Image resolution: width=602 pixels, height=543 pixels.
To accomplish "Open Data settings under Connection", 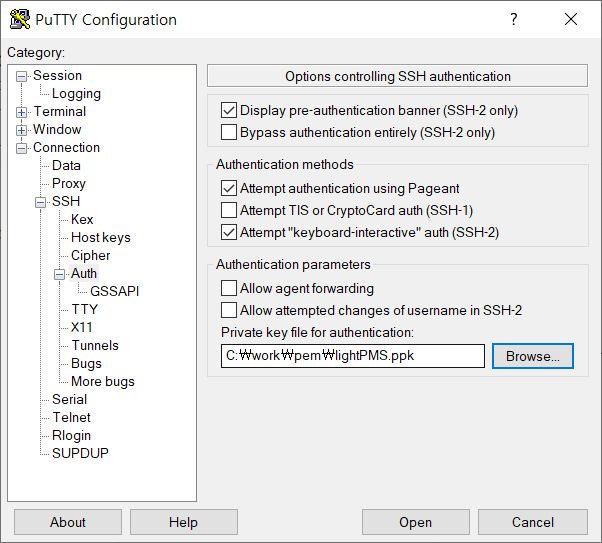I will 66,166.
